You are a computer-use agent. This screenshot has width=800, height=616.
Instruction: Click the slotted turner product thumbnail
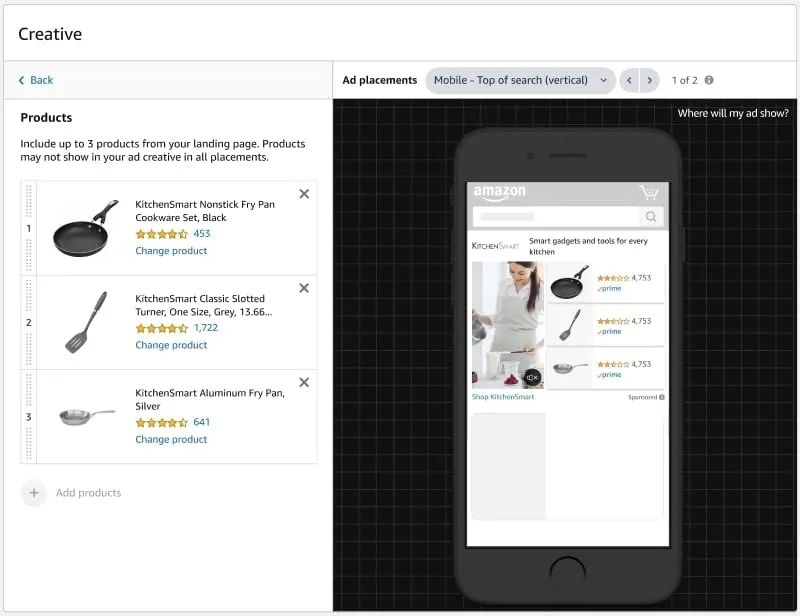tap(86, 322)
